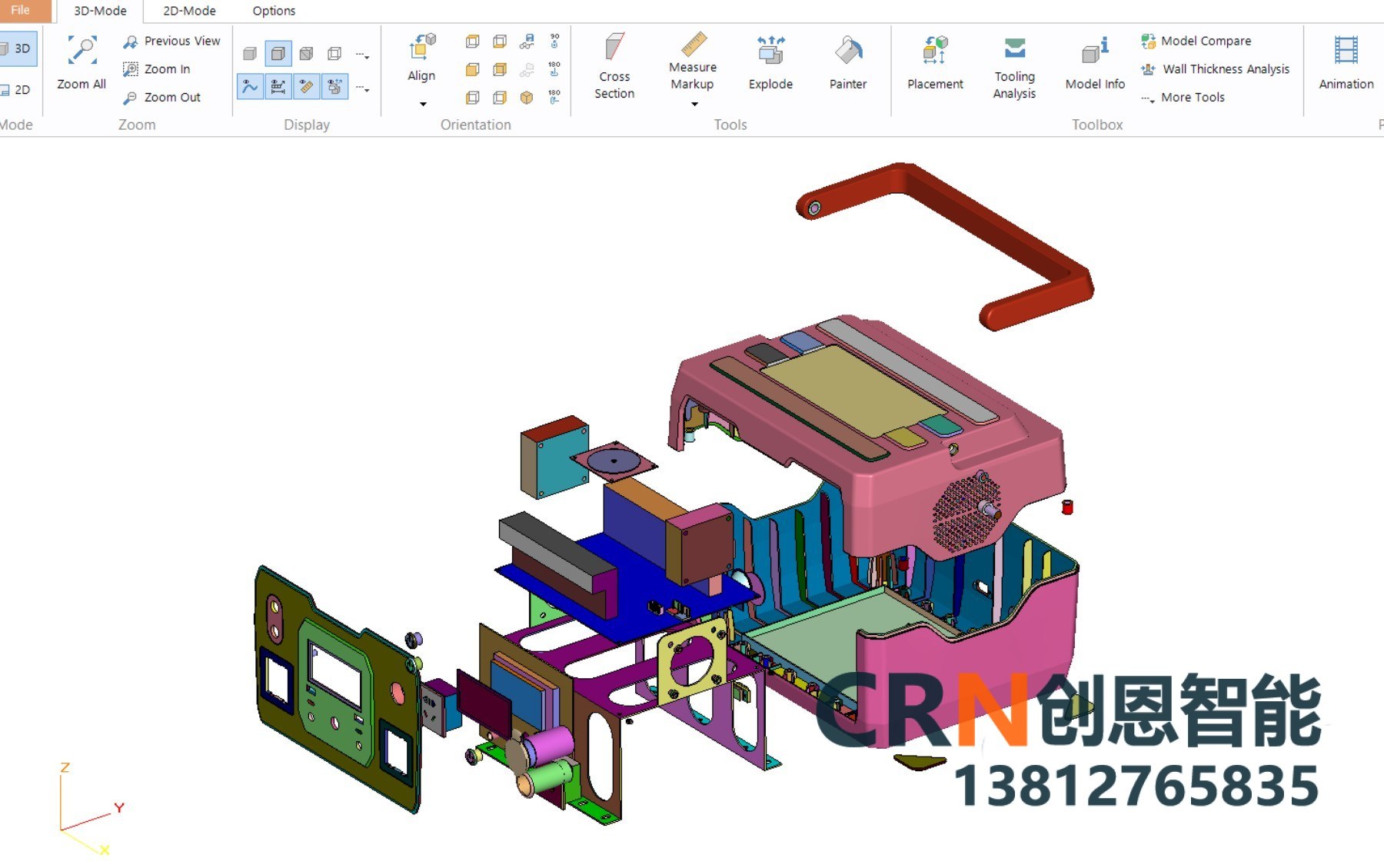Viewport: 1384px width, 868px height.
Task: Switch to the 3D-Mode ribbon tab
Action: pos(100,11)
